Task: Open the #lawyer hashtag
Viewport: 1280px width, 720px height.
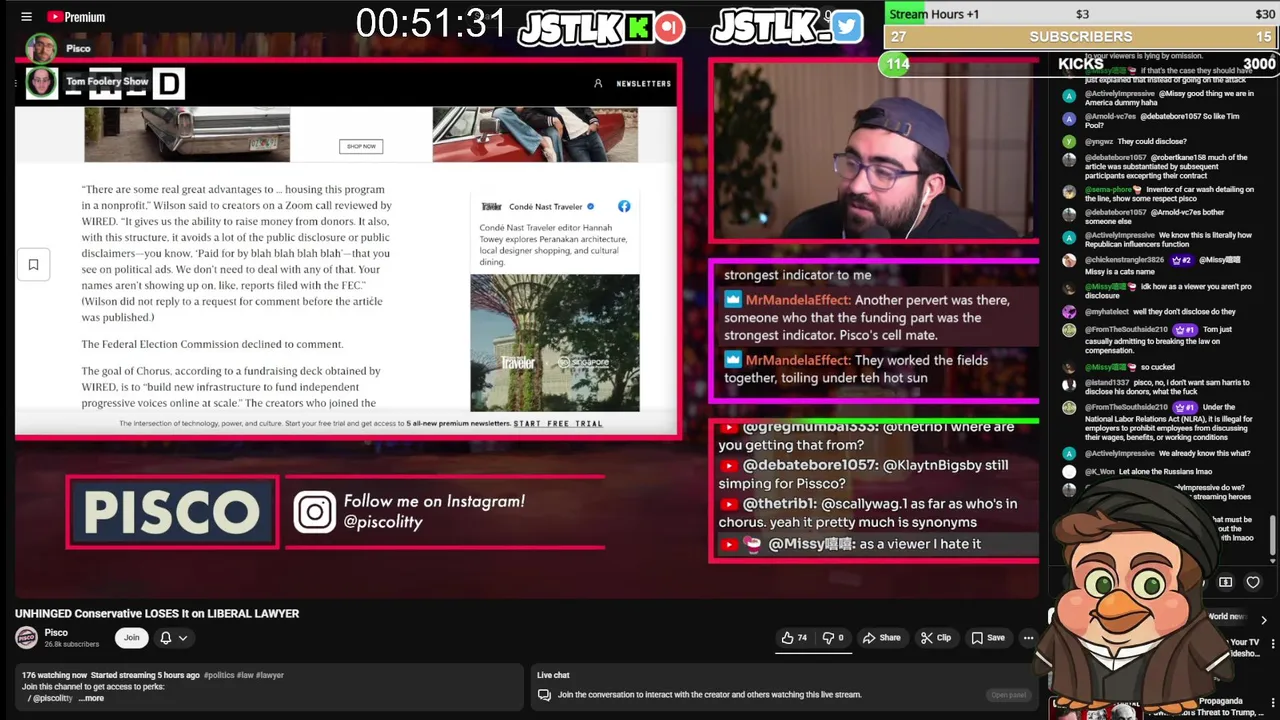Action: click(270, 675)
